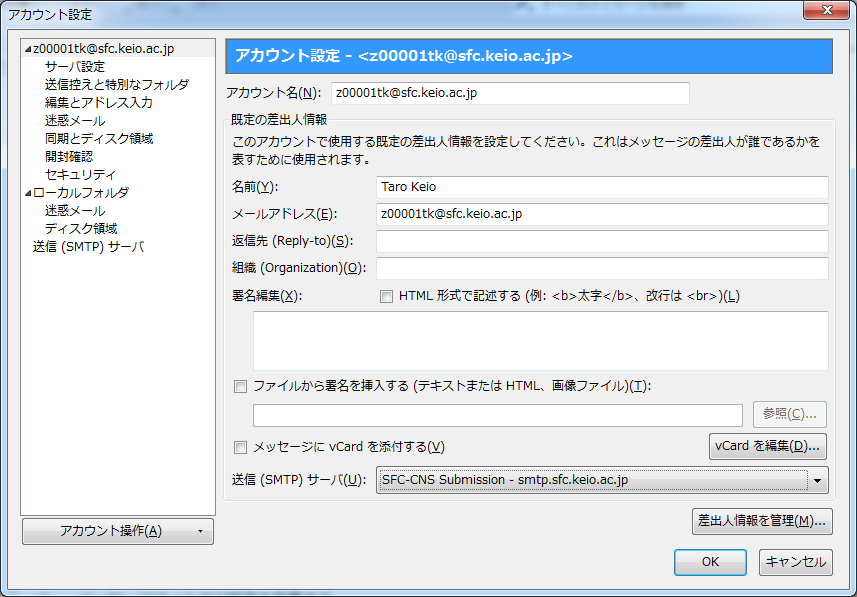857x597 pixels.
Task: Check ファイルから署名を挿入する option
Action: (240, 386)
